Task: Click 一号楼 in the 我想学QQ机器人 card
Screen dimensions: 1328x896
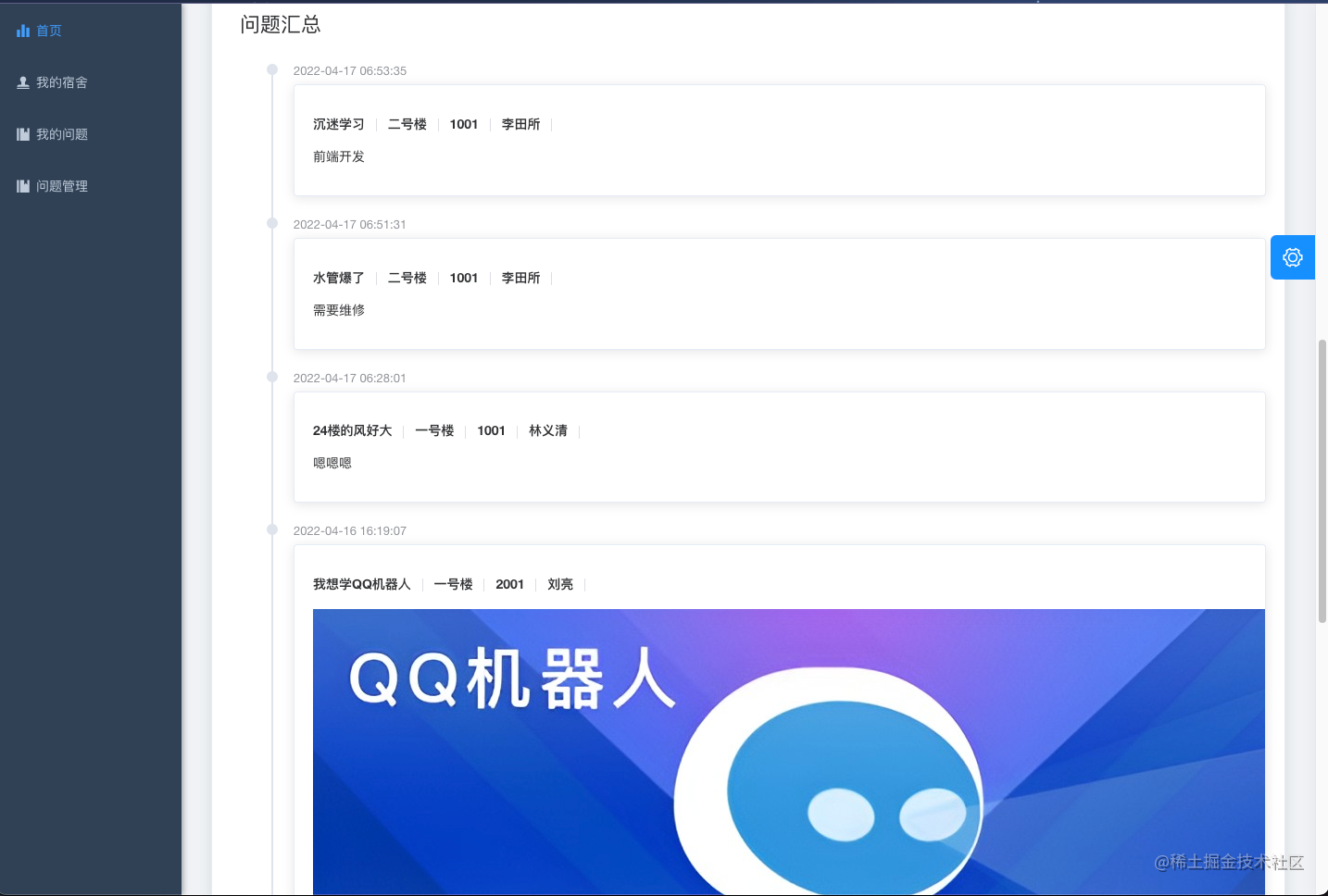Action: click(x=454, y=584)
